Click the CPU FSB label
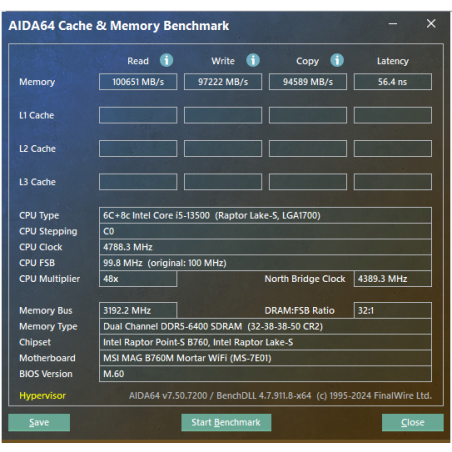The width and height of the screenshot is (452, 452). point(37,263)
